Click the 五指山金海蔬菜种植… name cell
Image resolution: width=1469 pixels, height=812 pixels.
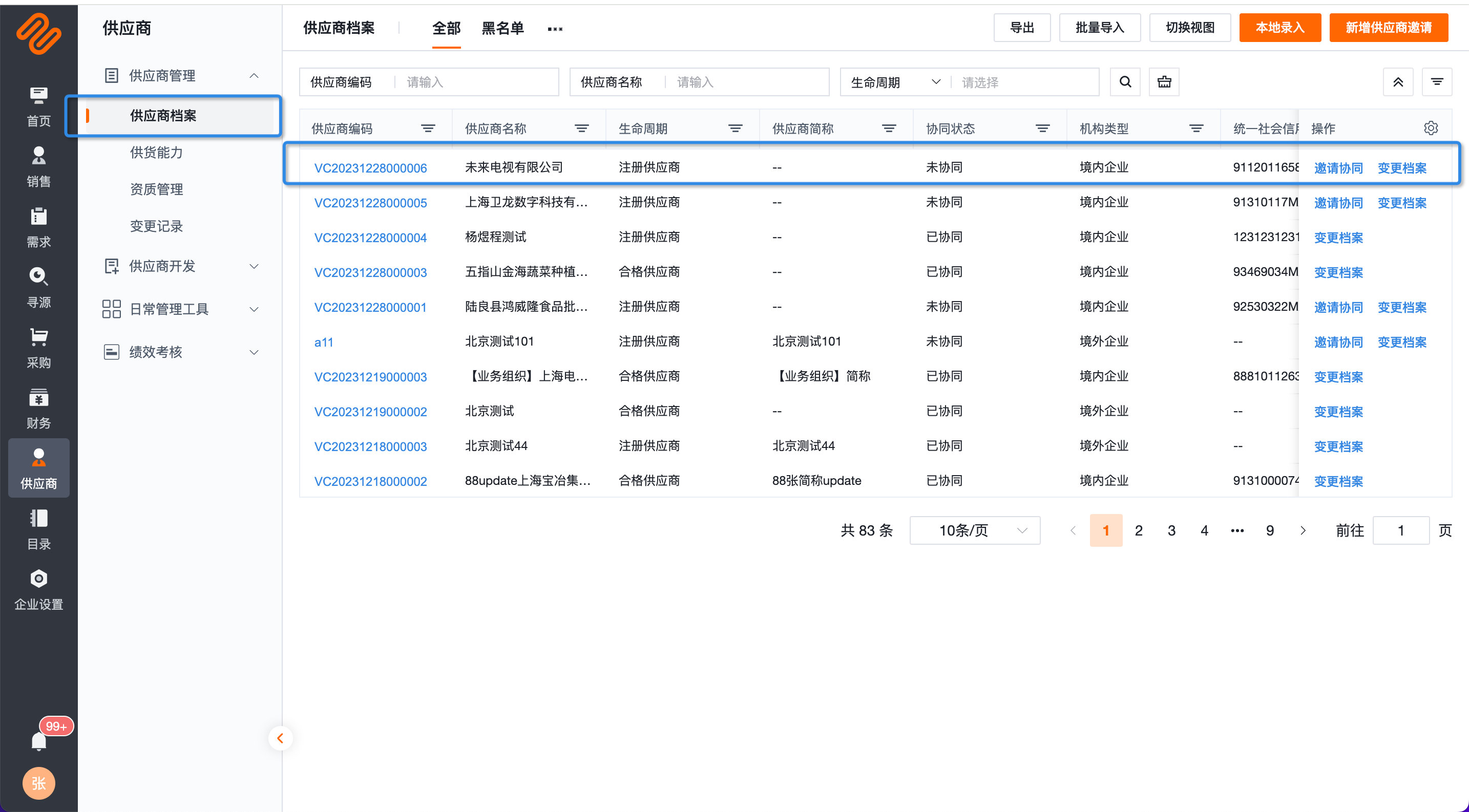coord(526,272)
